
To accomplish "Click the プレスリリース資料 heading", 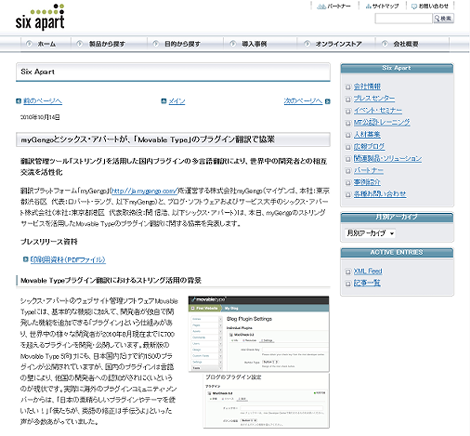I will (49, 242).
